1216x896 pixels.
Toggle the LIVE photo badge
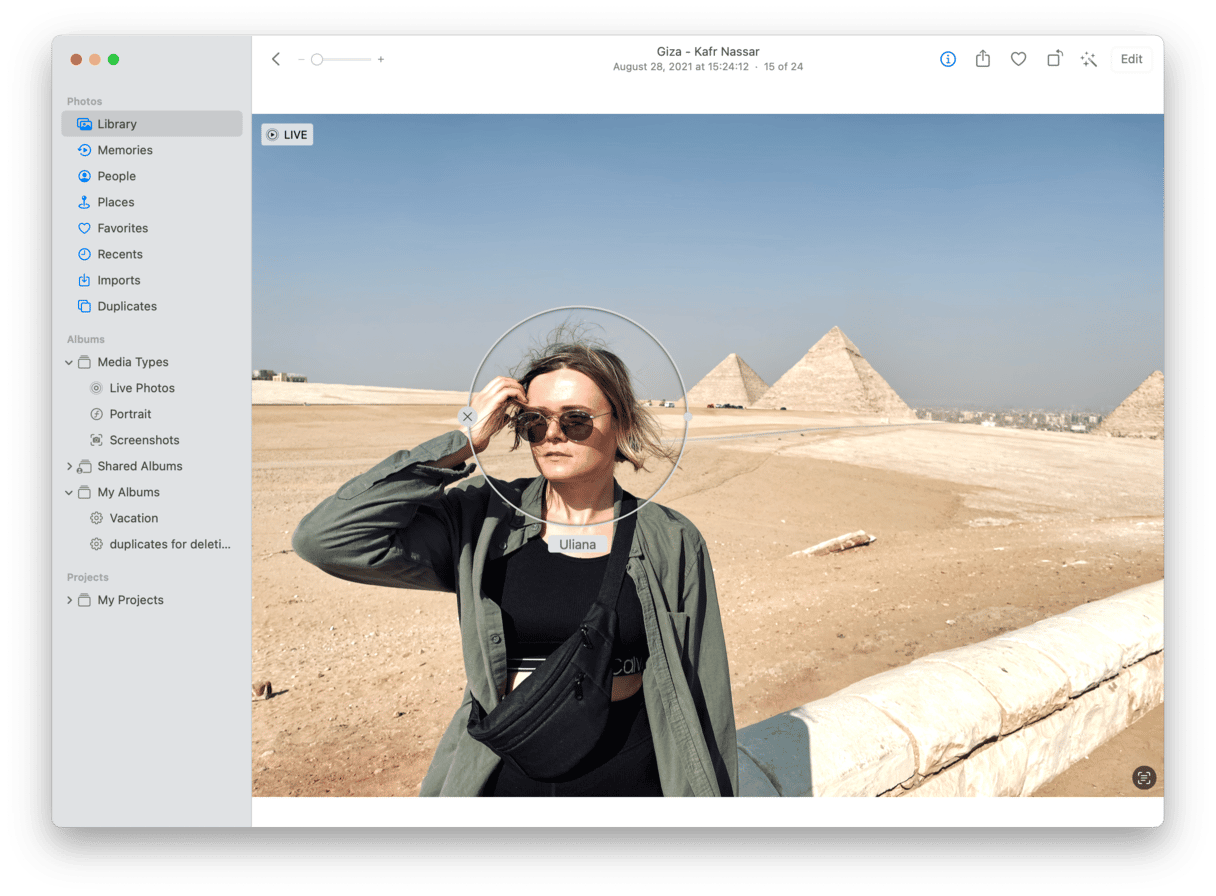287,134
